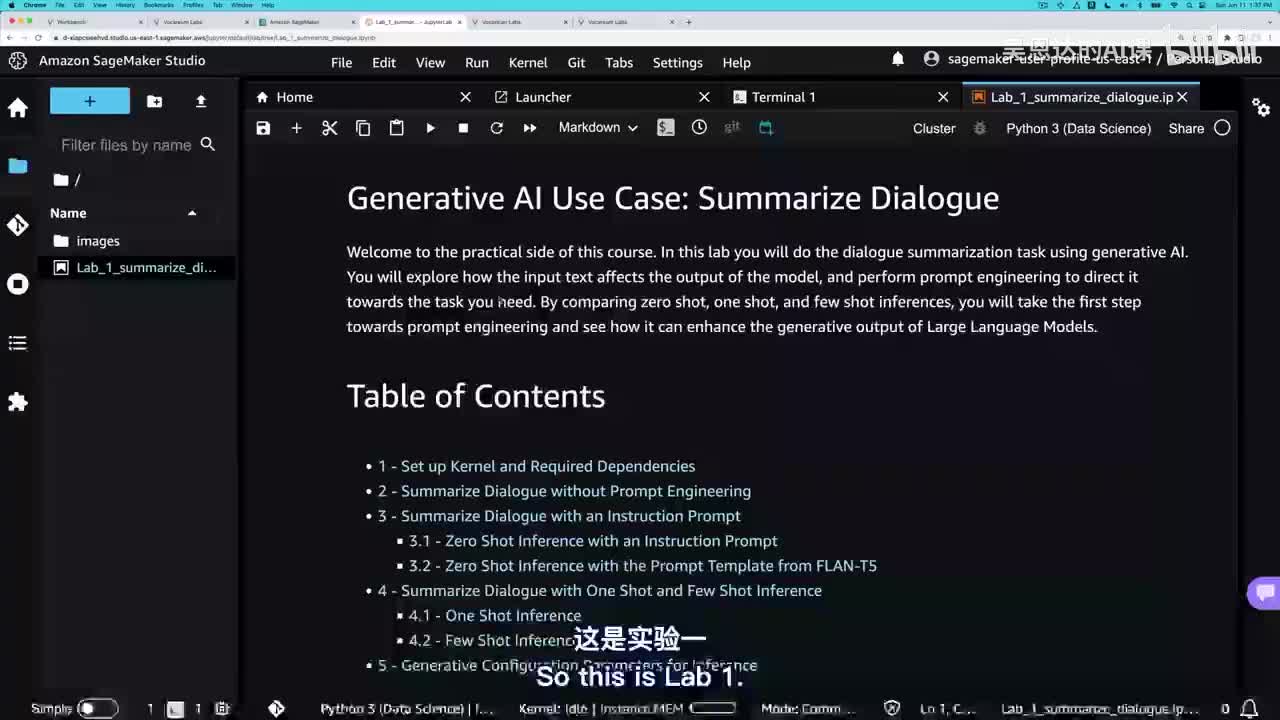Open the settings gears icon on right sidebar
Screen dimensions: 1280x720
click(x=1261, y=108)
